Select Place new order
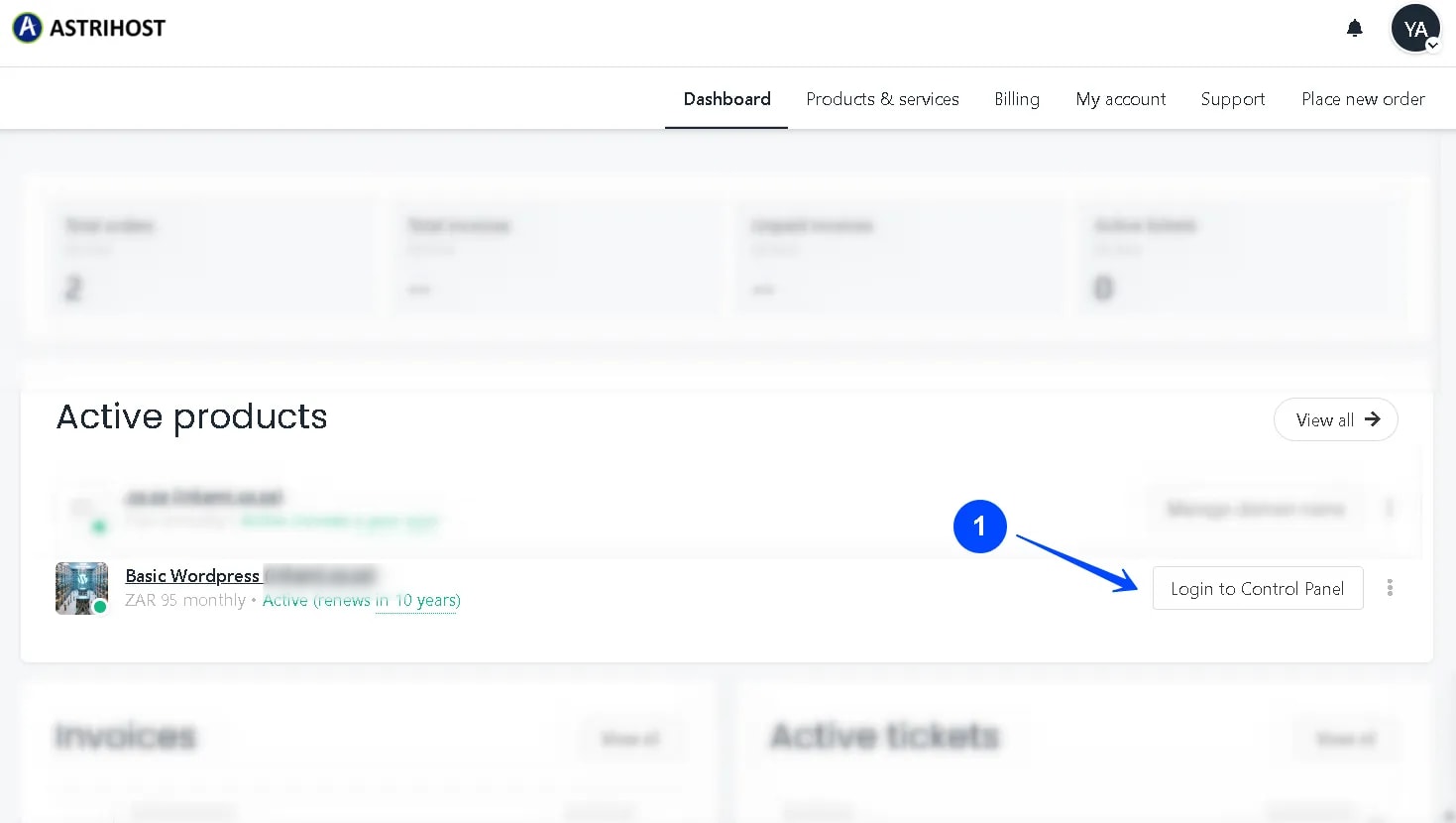Image resolution: width=1456 pixels, height=823 pixels. (x=1363, y=98)
